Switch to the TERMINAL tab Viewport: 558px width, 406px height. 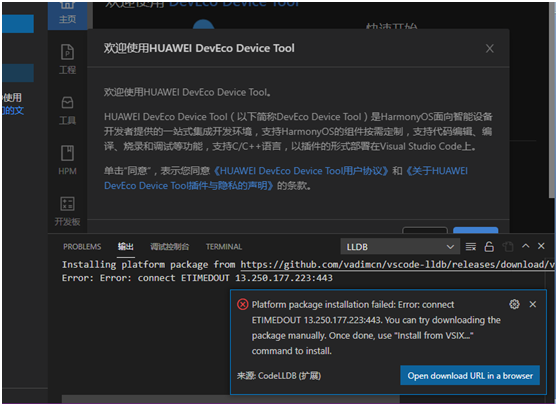tap(224, 247)
